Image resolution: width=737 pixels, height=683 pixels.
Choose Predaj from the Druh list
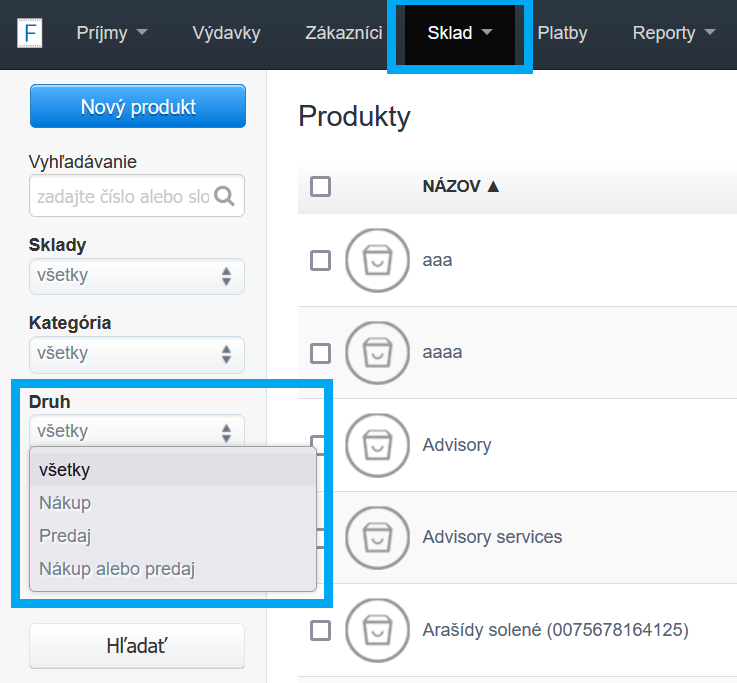click(65, 536)
